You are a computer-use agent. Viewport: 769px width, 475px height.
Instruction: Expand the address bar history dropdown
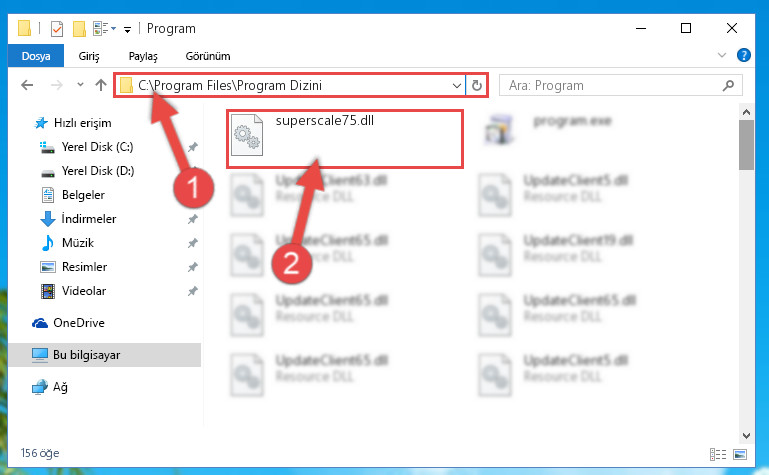457,86
